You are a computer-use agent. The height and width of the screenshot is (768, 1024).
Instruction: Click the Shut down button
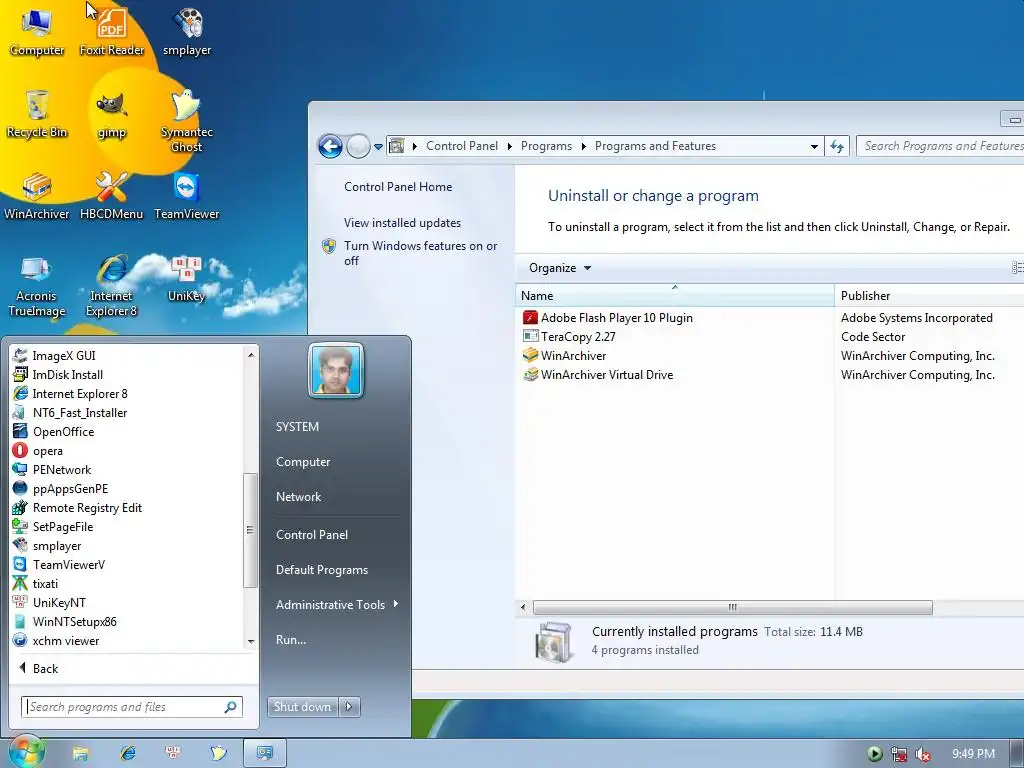click(x=302, y=707)
